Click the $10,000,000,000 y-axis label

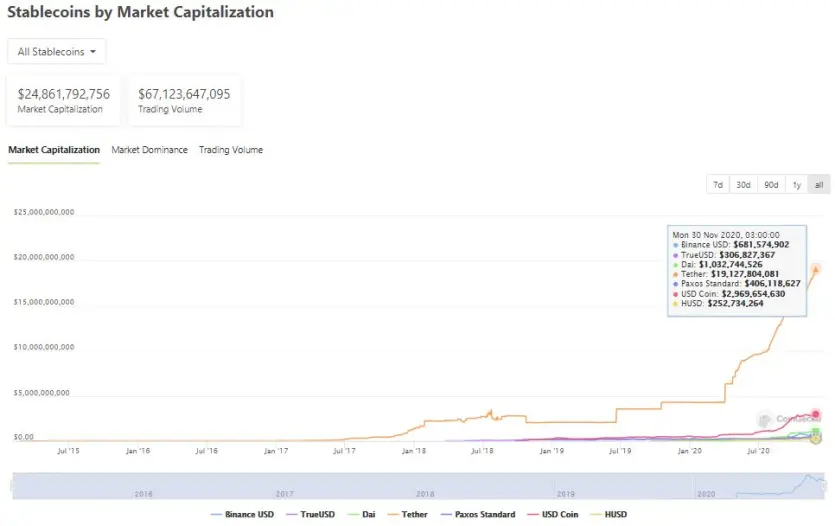point(44,347)
